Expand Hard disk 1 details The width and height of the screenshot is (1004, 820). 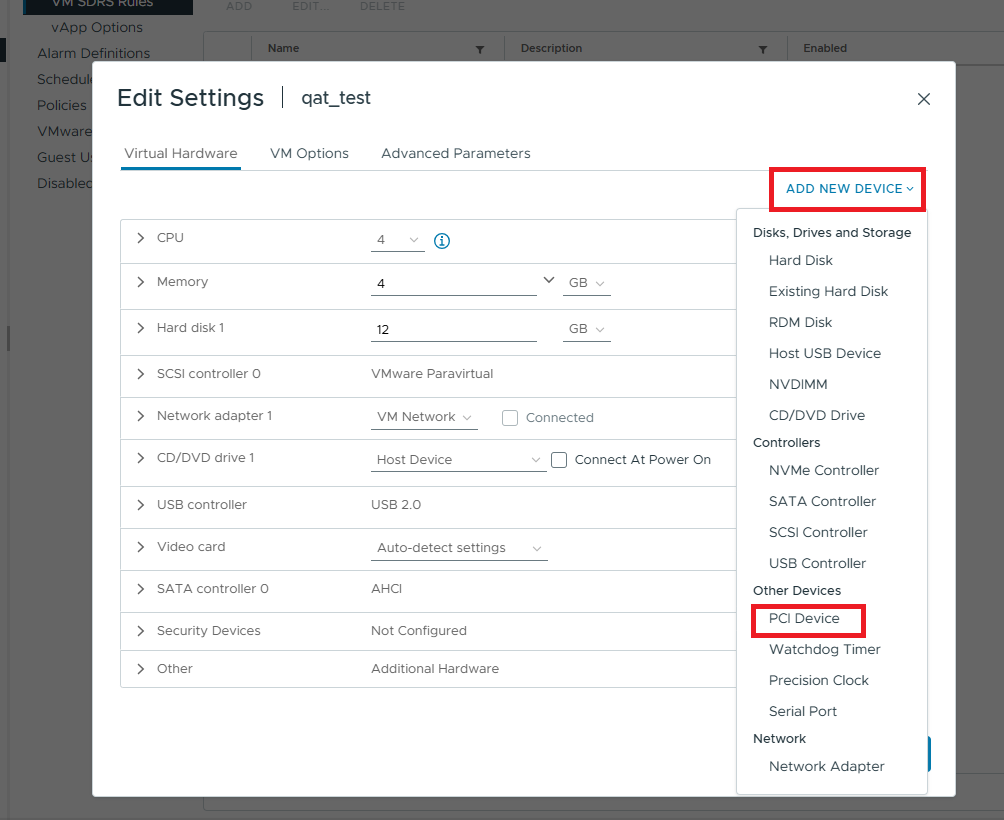[141, 328]
